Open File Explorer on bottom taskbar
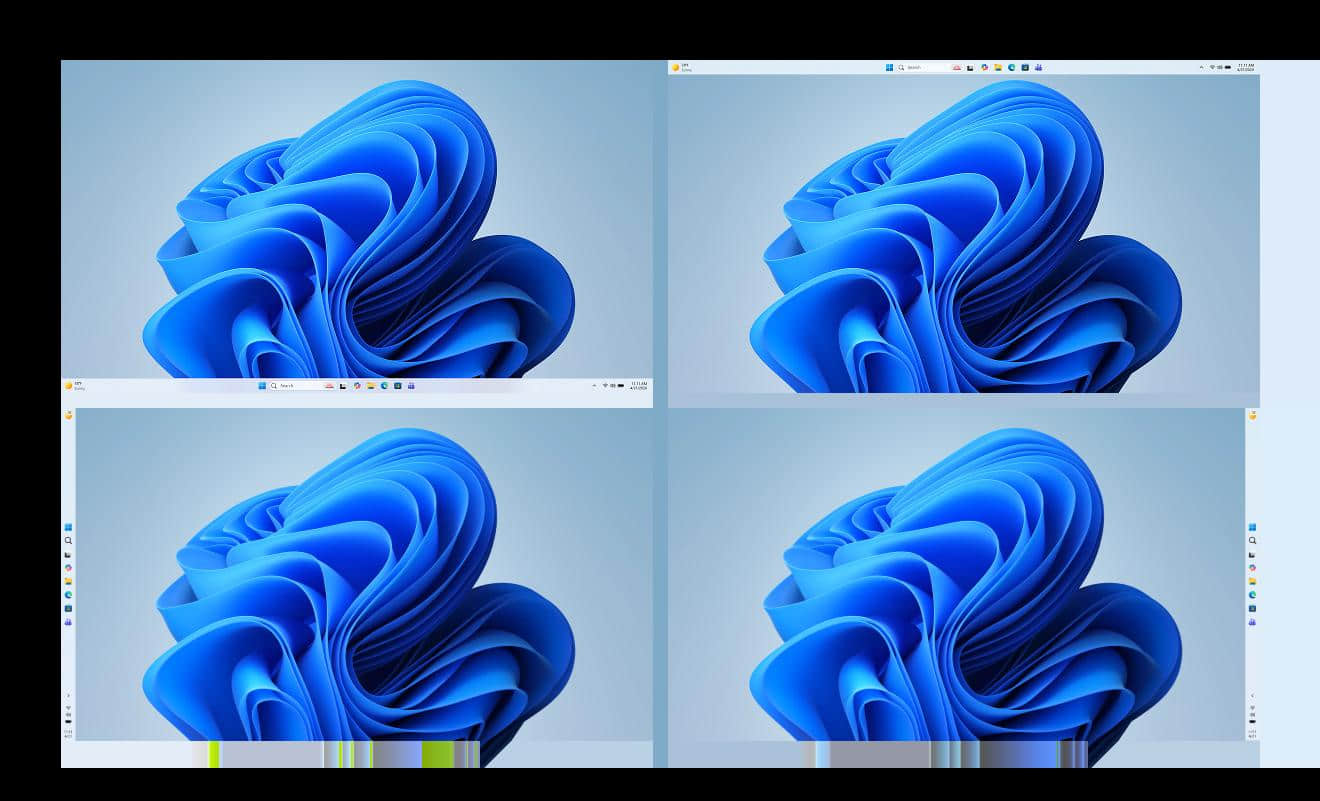This screenshot has width=1320, height=801. (x=370, y=385)
